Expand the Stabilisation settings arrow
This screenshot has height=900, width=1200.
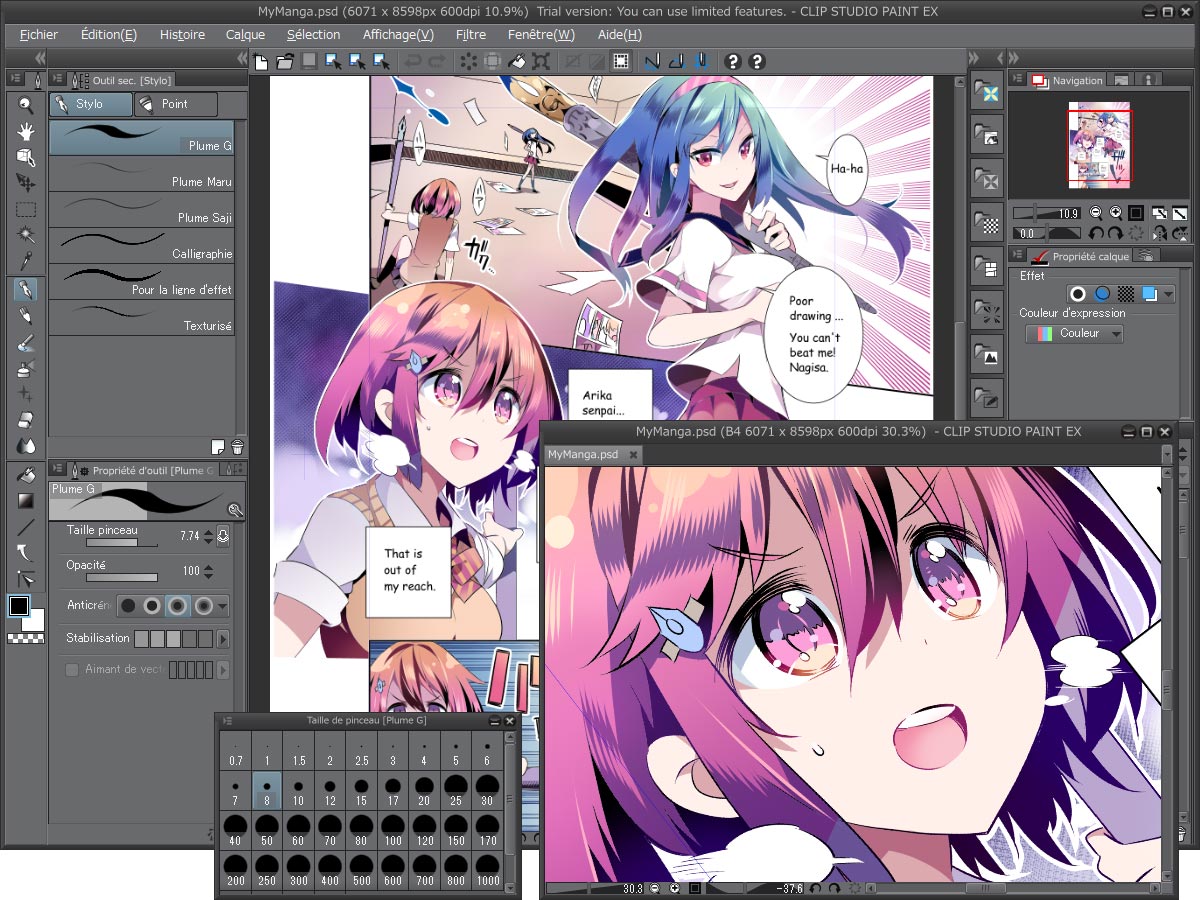(x=223, y=639)
